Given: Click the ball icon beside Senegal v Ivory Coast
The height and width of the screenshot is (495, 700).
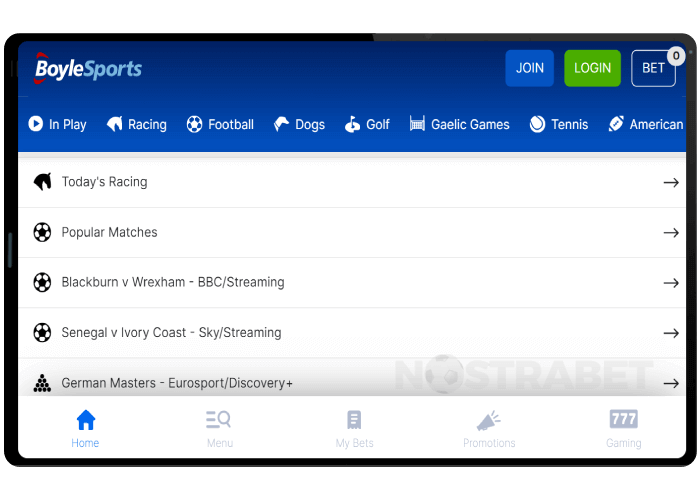Looking at the screenshot, I should click(x=42, y=333).
